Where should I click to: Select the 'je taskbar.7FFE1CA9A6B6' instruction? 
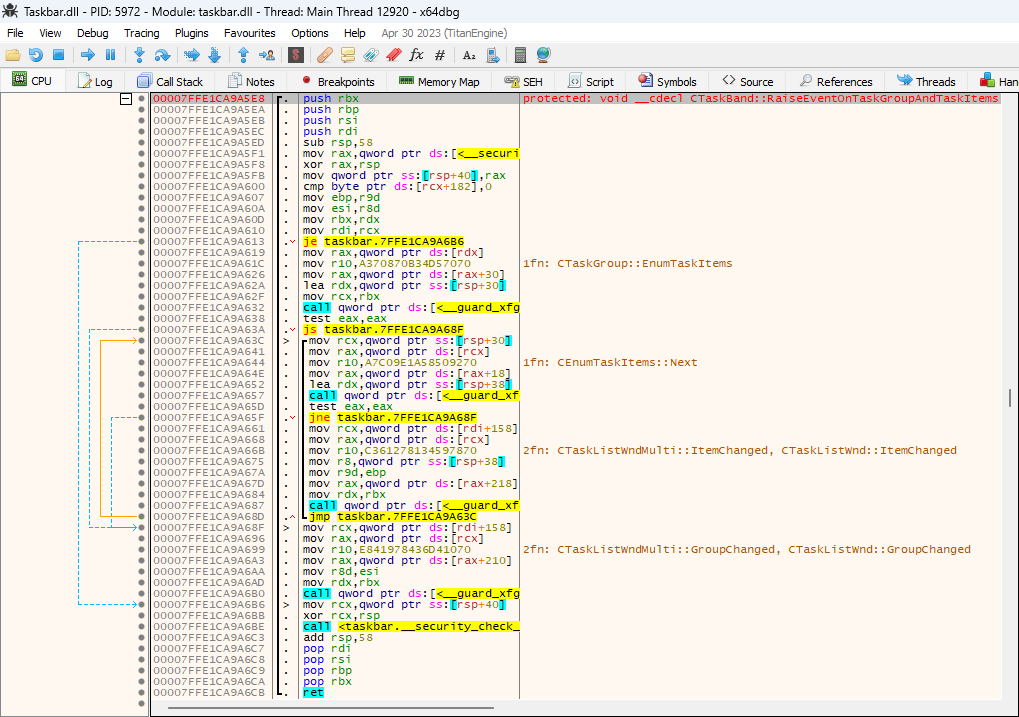(383, 242)
